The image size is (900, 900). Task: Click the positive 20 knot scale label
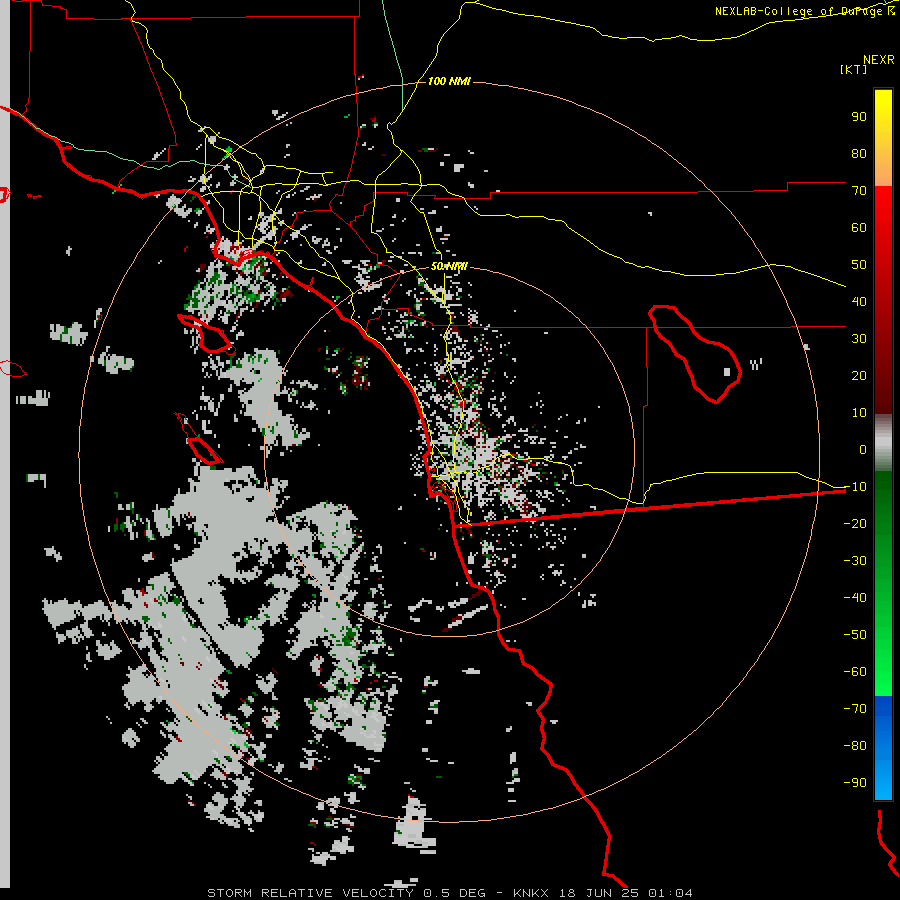point(859,375)
